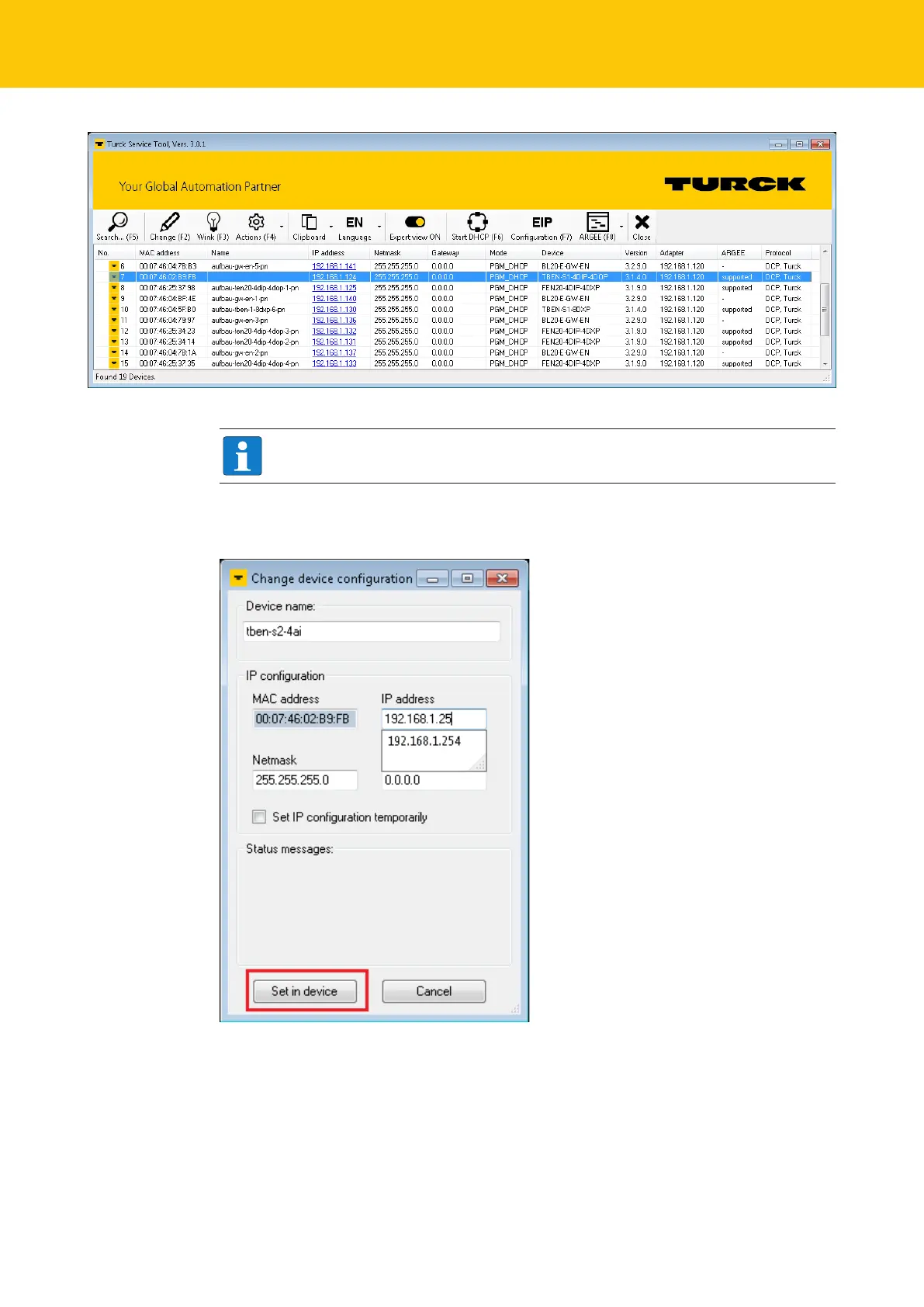Select MAC address 00:07:46:04:7B:1A
924x1307 pixels.
tap(168, 353)
